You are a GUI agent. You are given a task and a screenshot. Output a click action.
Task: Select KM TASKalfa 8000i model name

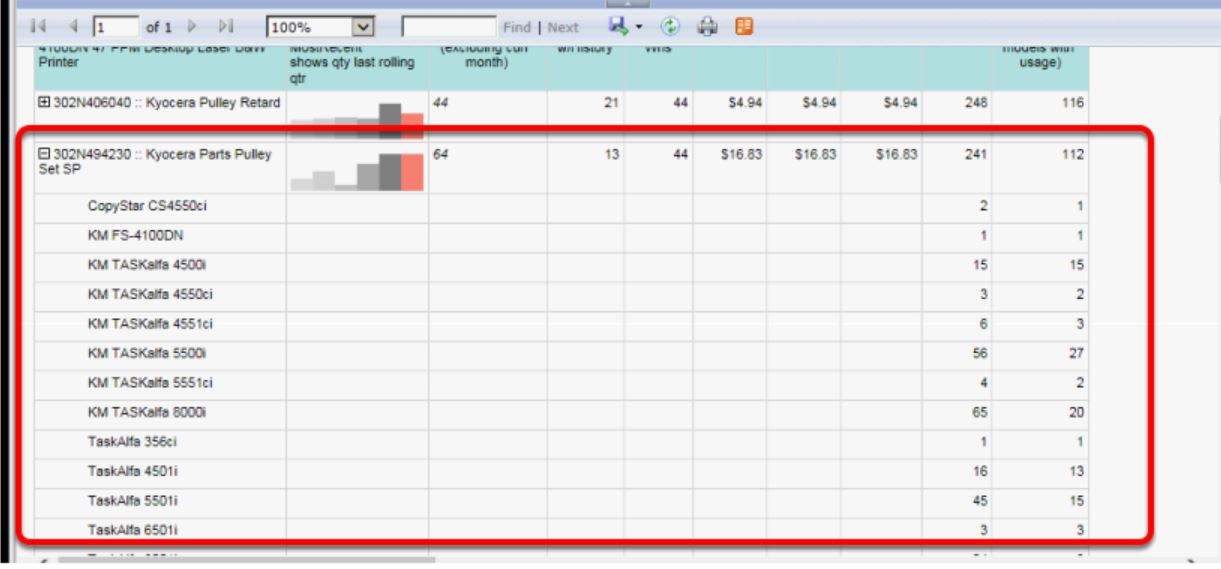click(x=147, y=412)
